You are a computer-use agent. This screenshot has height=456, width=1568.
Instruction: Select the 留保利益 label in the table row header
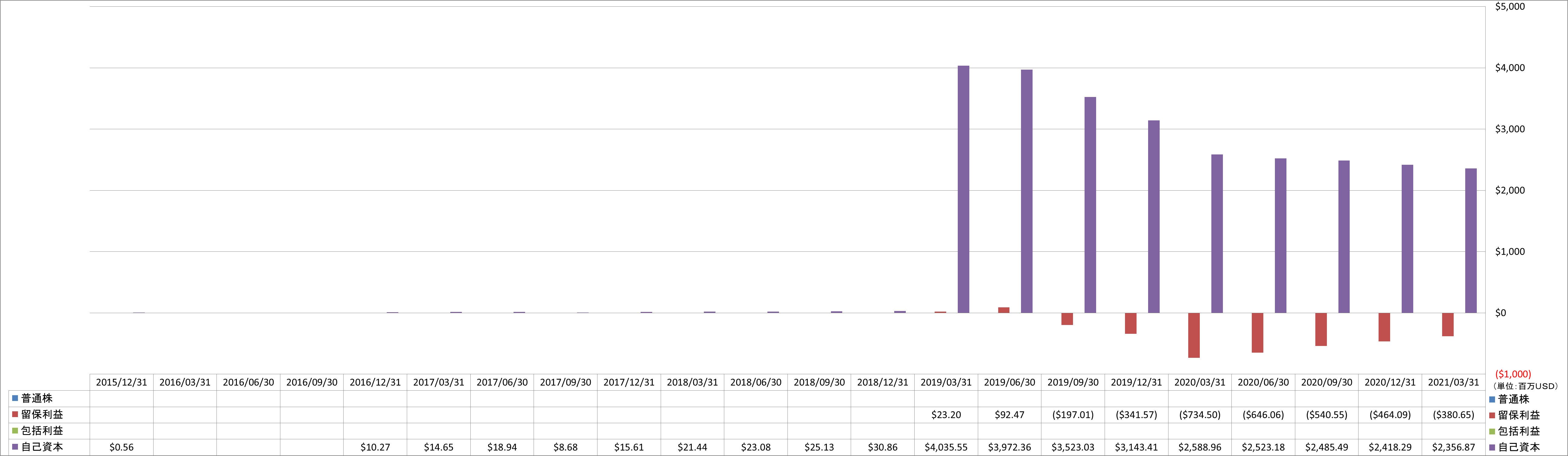pyautogui.click(x=42, y=415)
